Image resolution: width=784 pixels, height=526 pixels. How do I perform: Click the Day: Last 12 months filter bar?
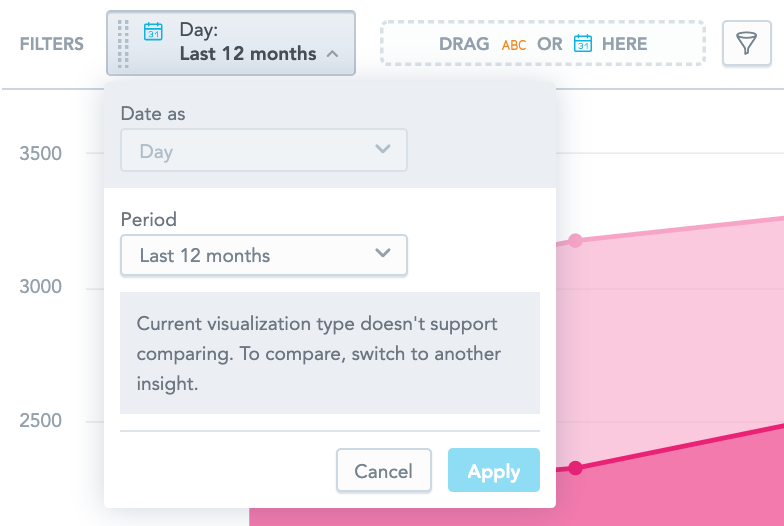[x=247, y=43]
